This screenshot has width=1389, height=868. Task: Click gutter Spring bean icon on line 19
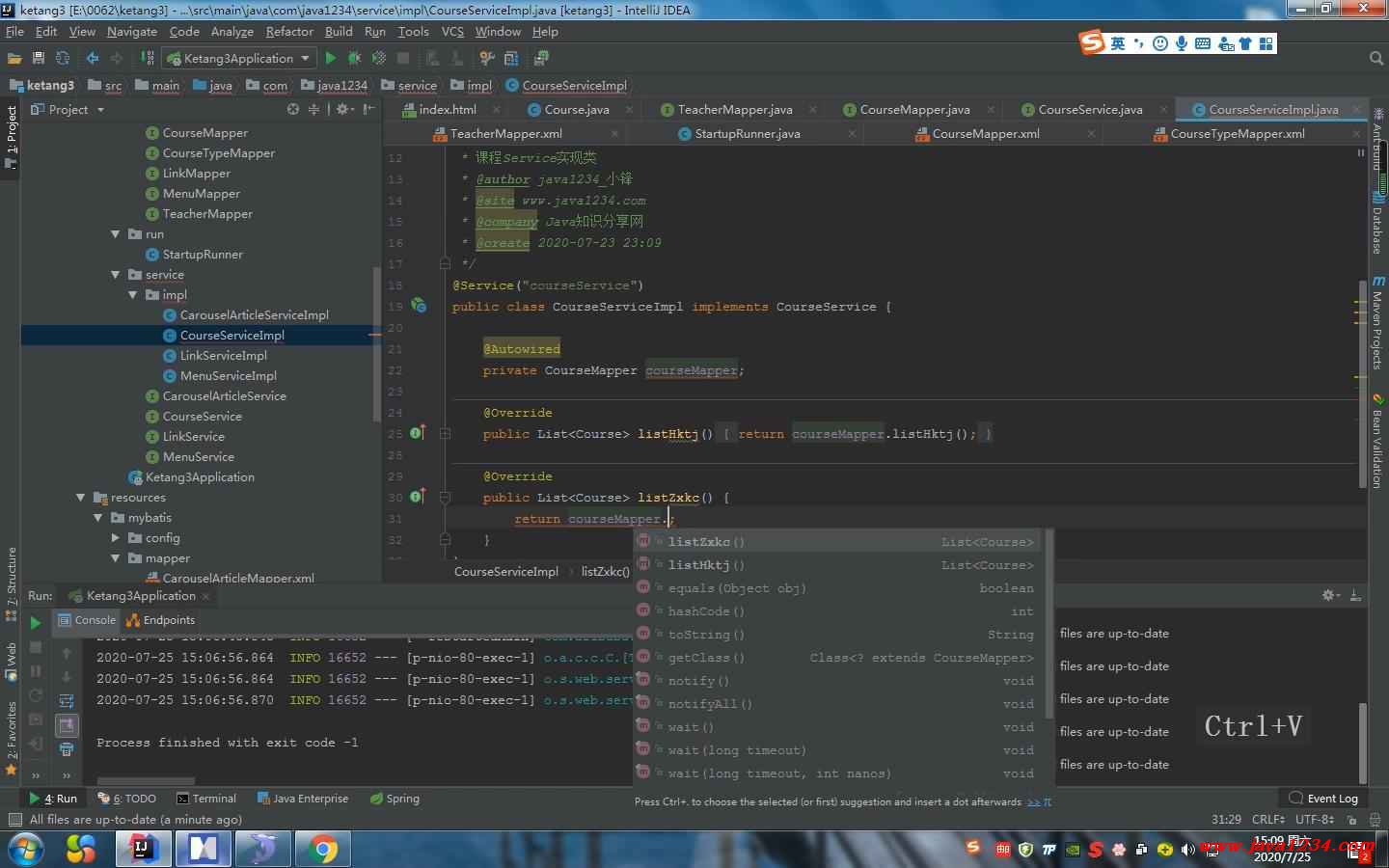(419, 306)
